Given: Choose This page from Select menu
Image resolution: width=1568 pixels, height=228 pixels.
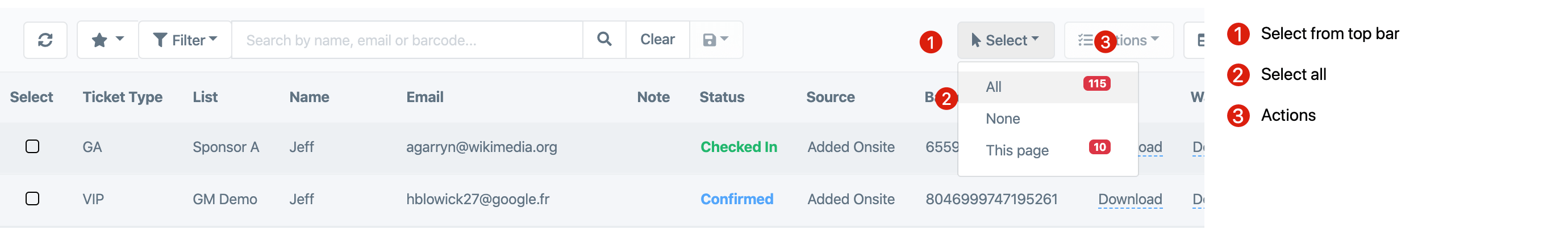Looking at the screenshot, I should click(1016, 150).
